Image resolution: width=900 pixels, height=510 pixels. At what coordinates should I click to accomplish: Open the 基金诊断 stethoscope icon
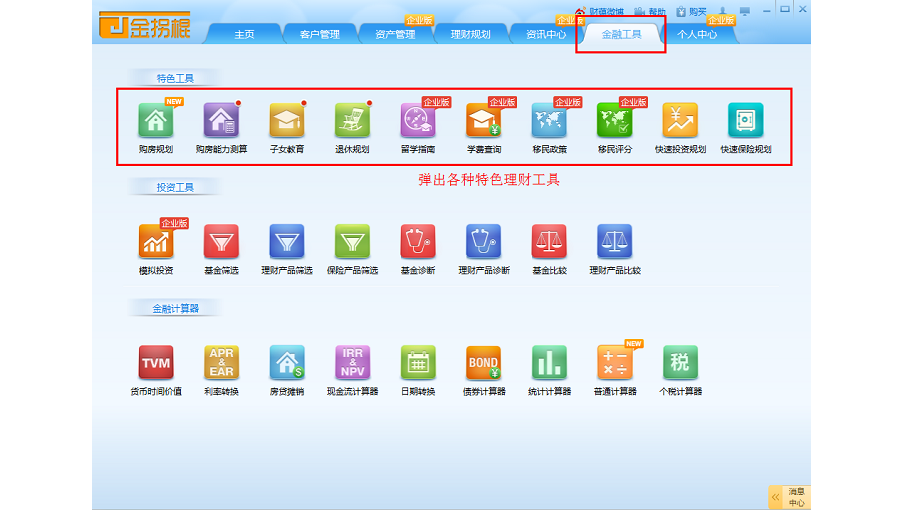point(417,242)
